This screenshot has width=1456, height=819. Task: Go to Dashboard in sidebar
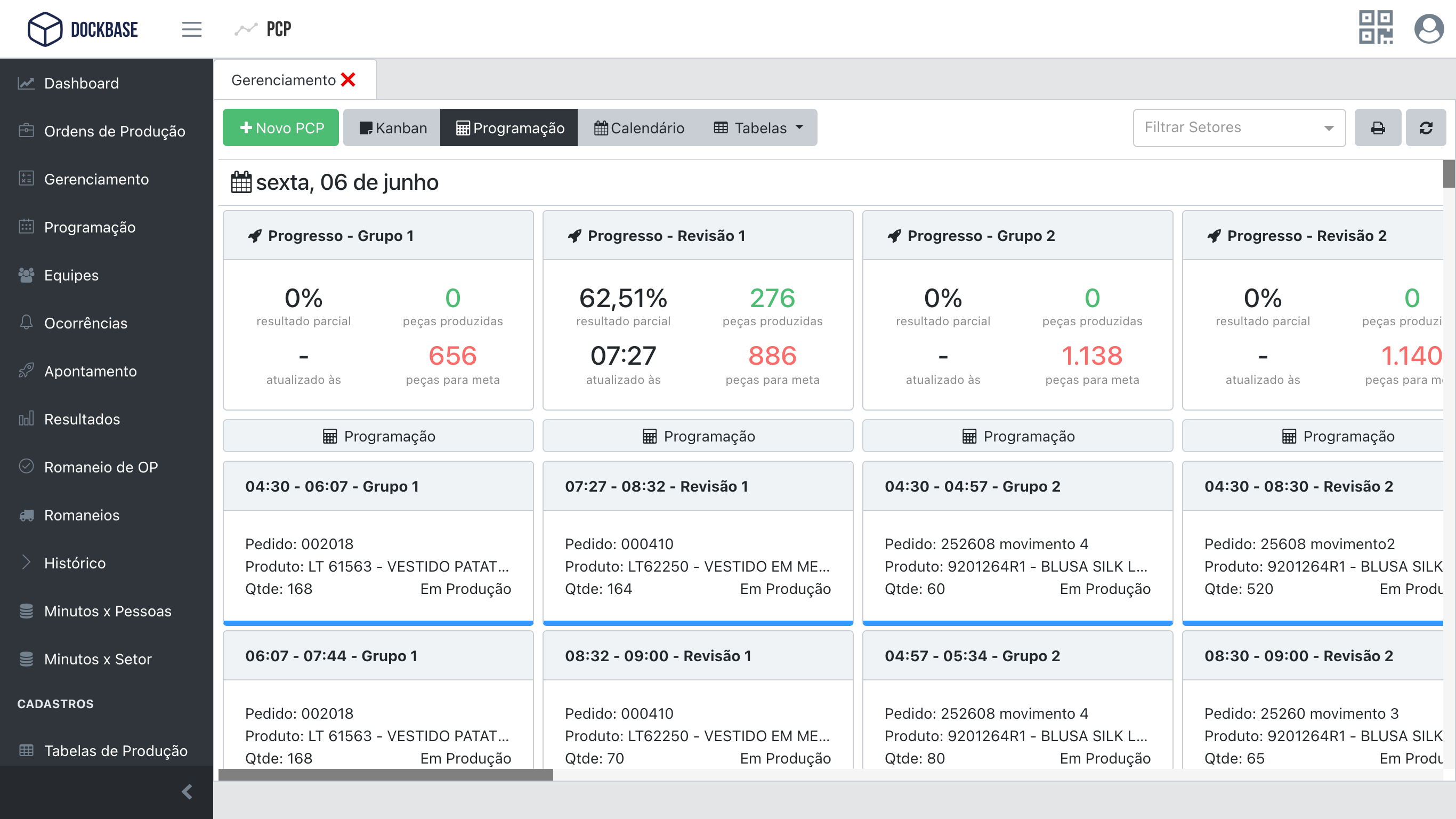(81, 83)
